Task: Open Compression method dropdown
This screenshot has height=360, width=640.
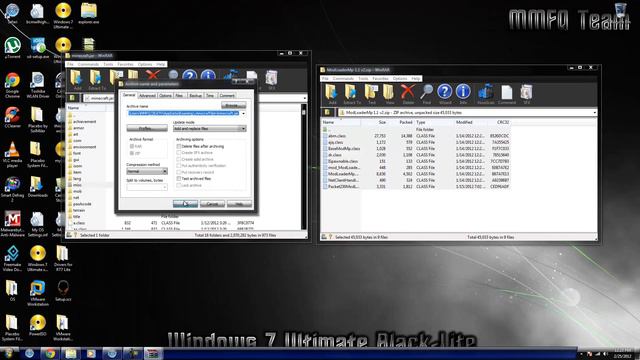Action: (x=147, y=171)
